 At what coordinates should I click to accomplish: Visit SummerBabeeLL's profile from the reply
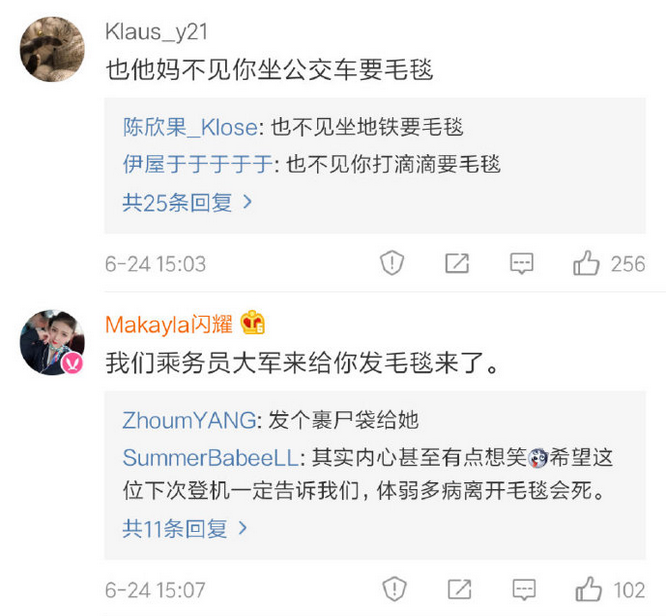(210, 457)
